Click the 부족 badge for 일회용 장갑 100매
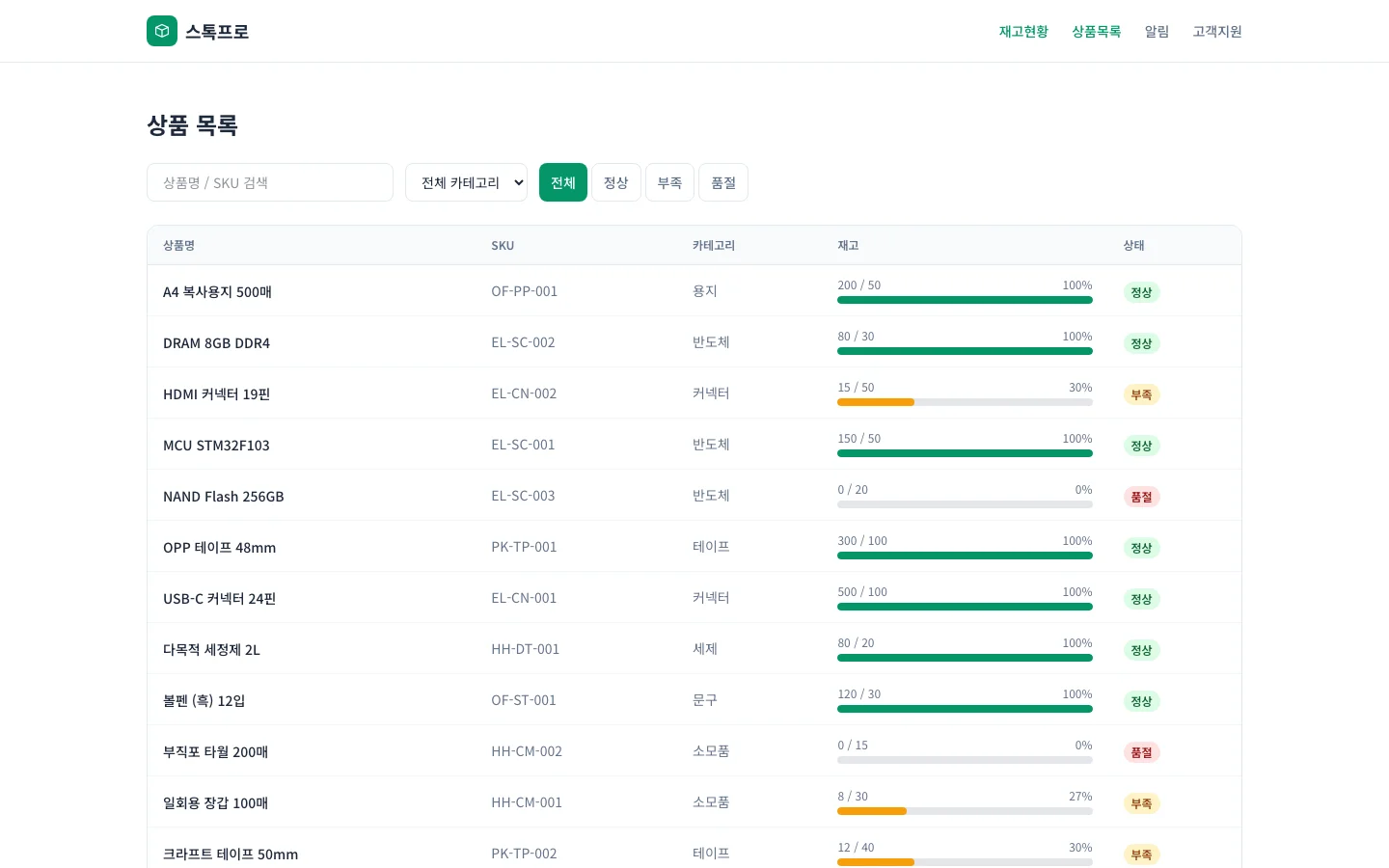The image size is (1389, 868). click(1141, 804)
